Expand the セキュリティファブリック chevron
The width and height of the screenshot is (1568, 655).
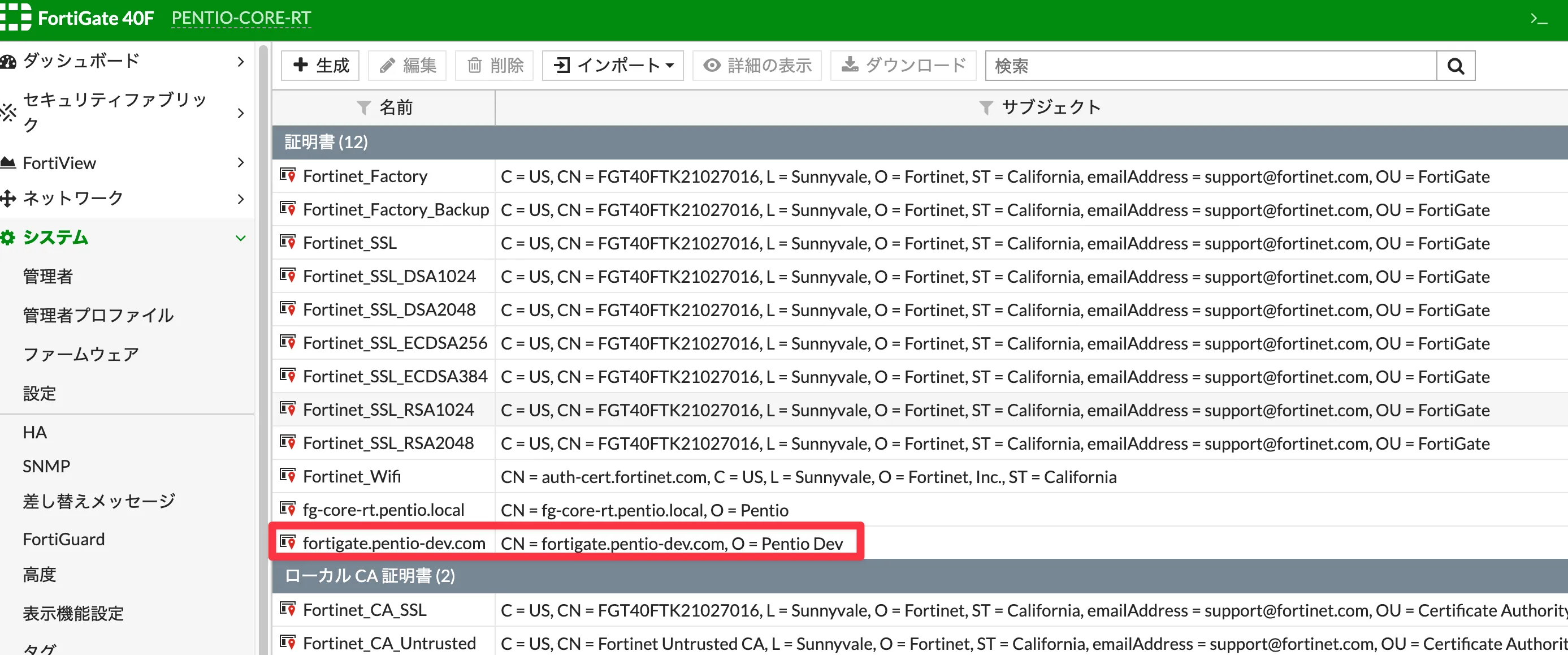click(x=240, y=113)
